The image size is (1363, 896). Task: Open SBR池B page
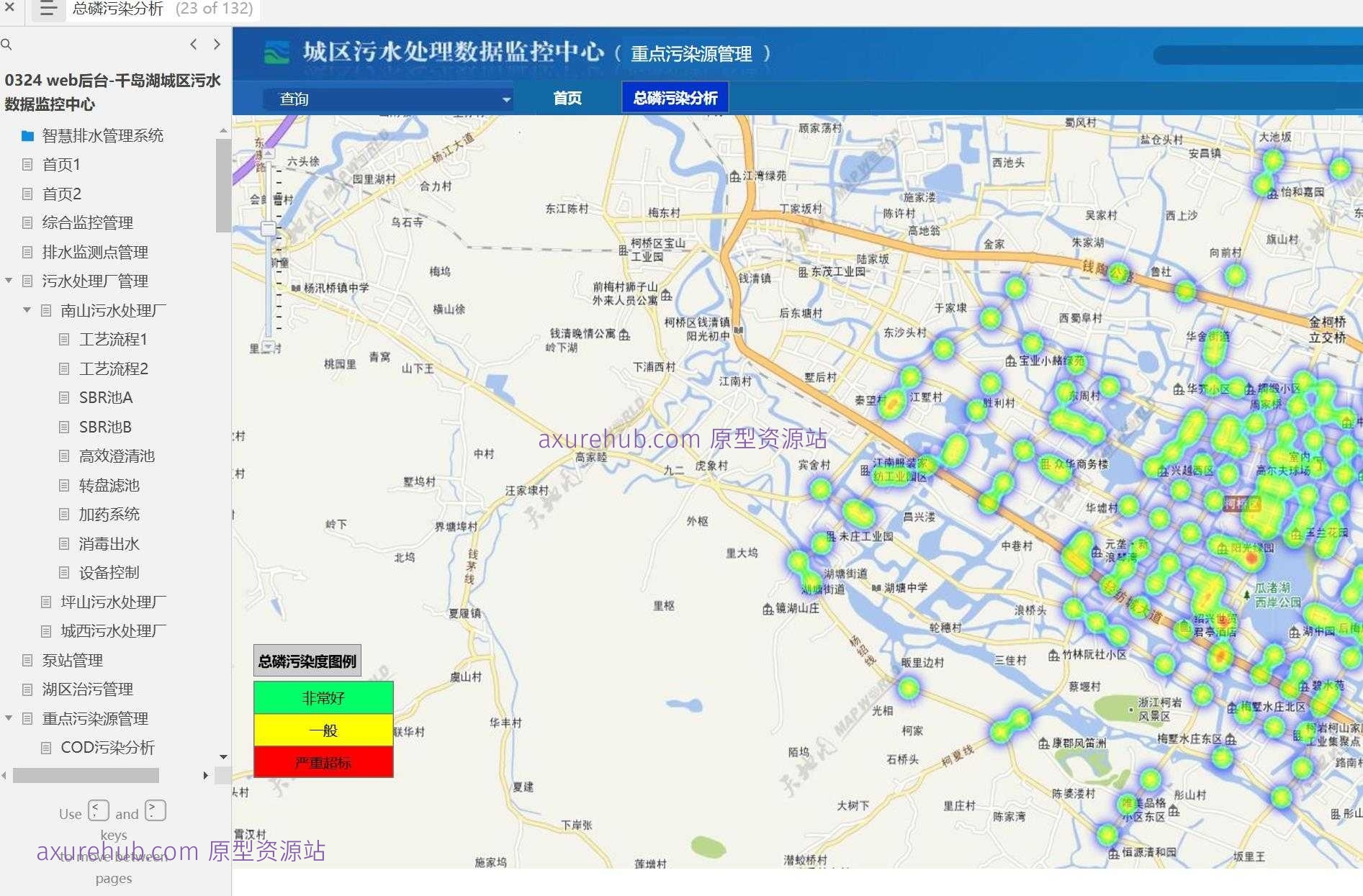[105, 427]
